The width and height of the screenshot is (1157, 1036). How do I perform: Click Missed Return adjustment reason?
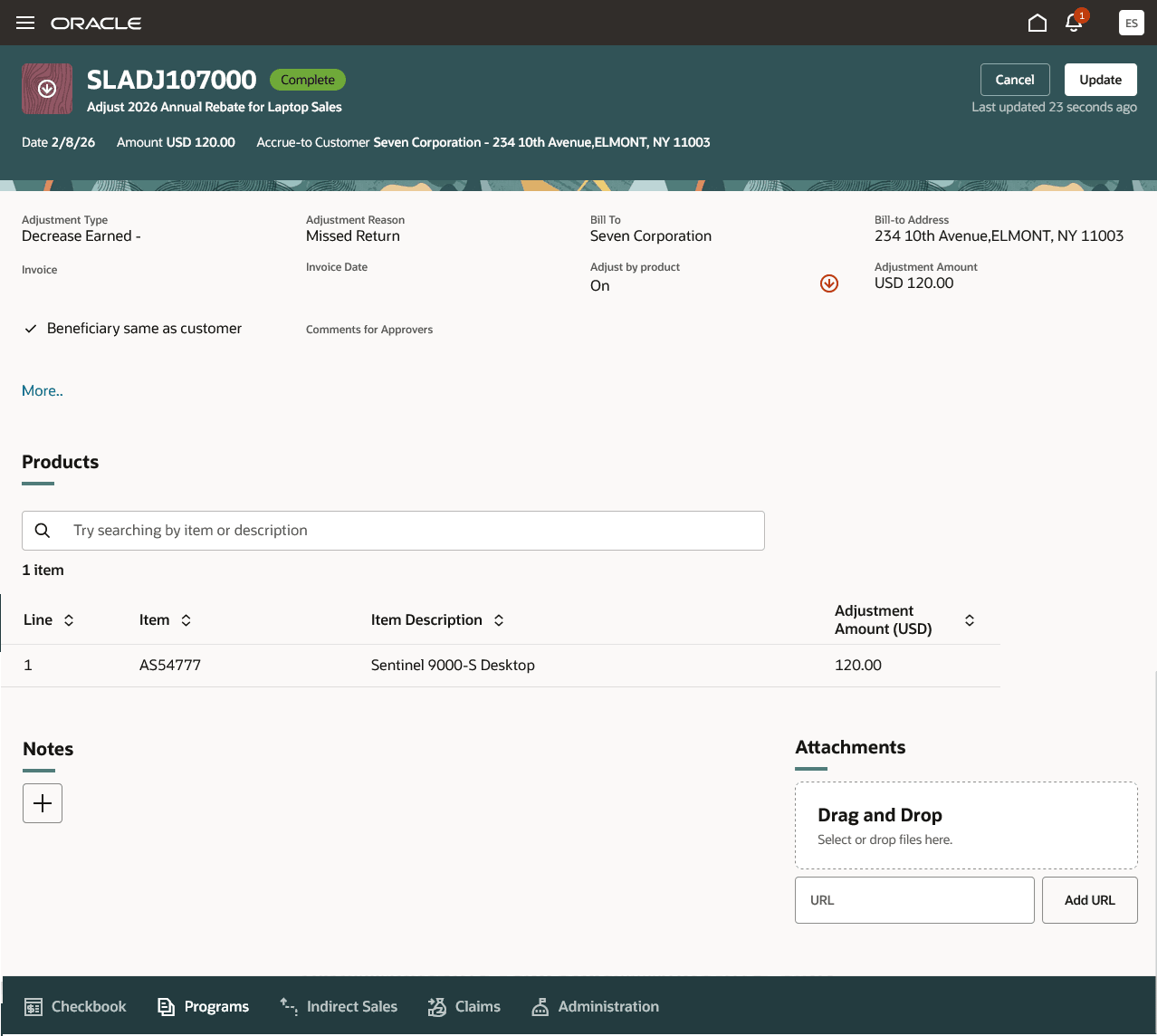click(353, 236)
